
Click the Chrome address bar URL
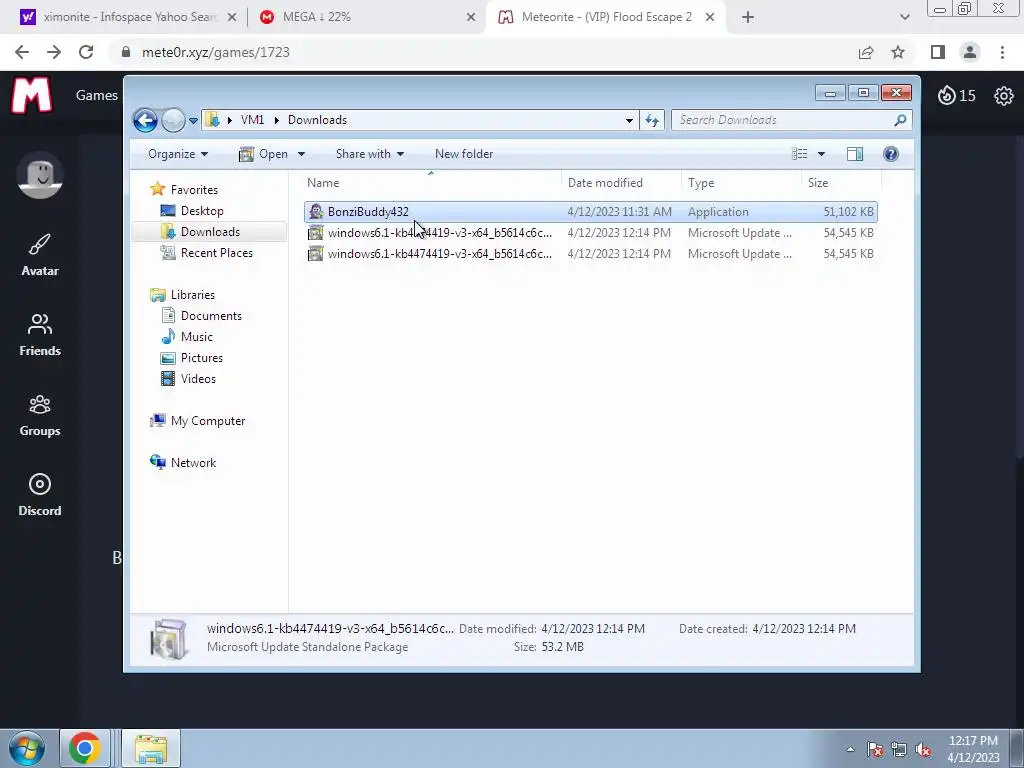(x=216, y=52)
